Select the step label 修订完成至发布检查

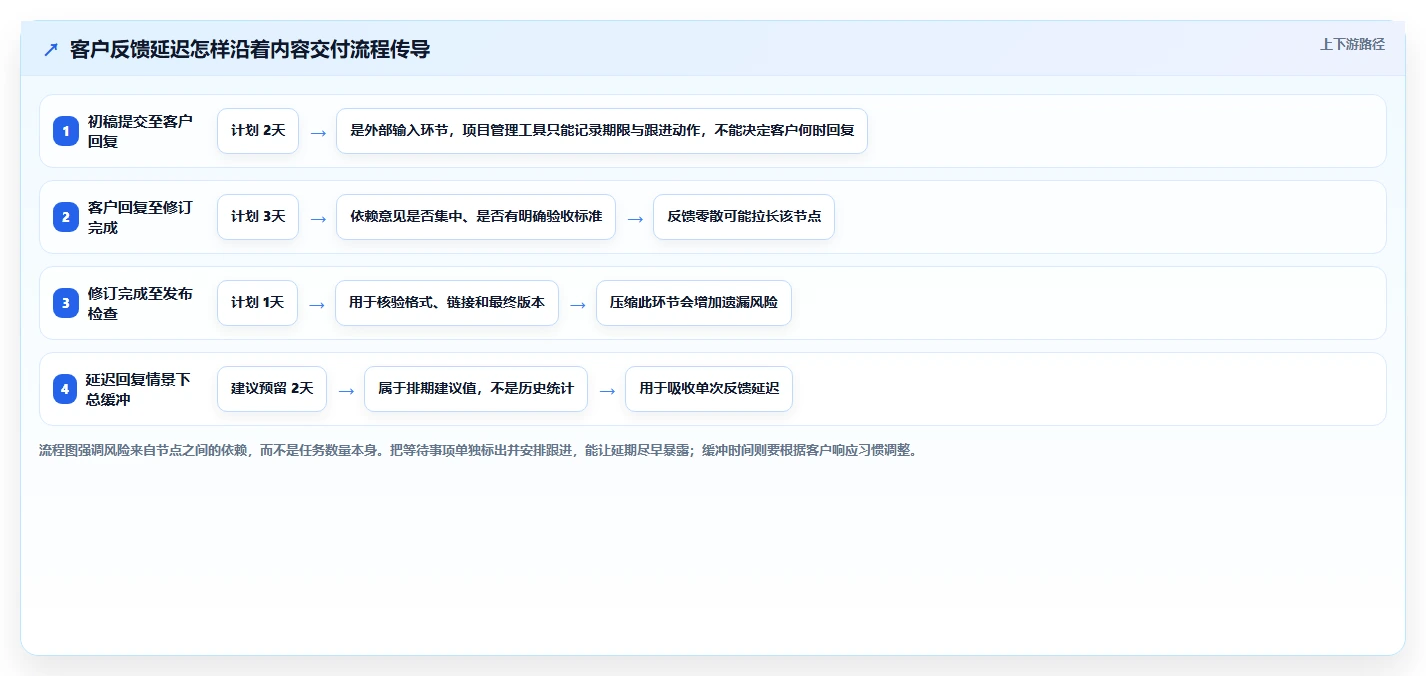(x=140, y=303)
